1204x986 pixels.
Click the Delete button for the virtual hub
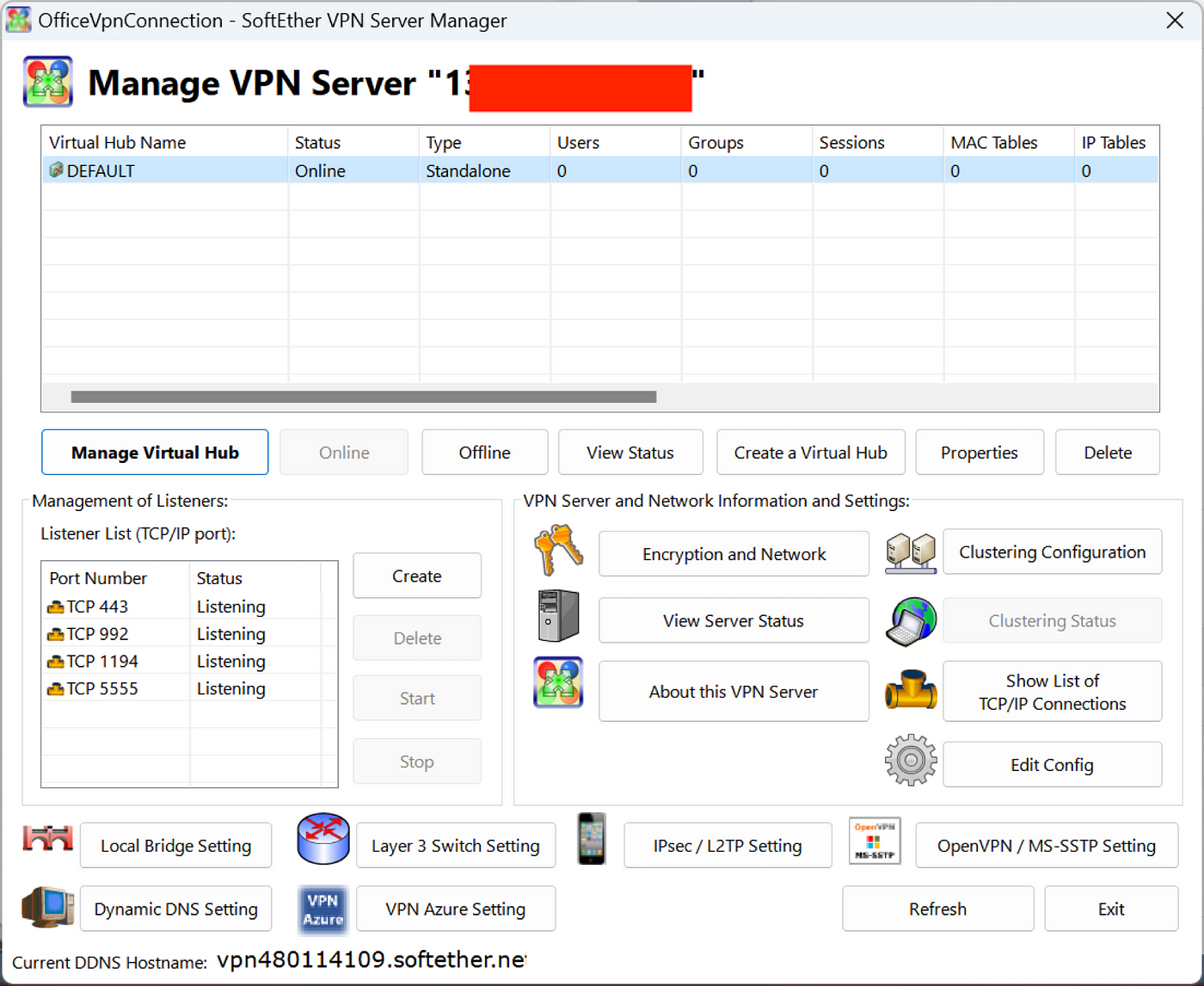[x=1108, y=453]
